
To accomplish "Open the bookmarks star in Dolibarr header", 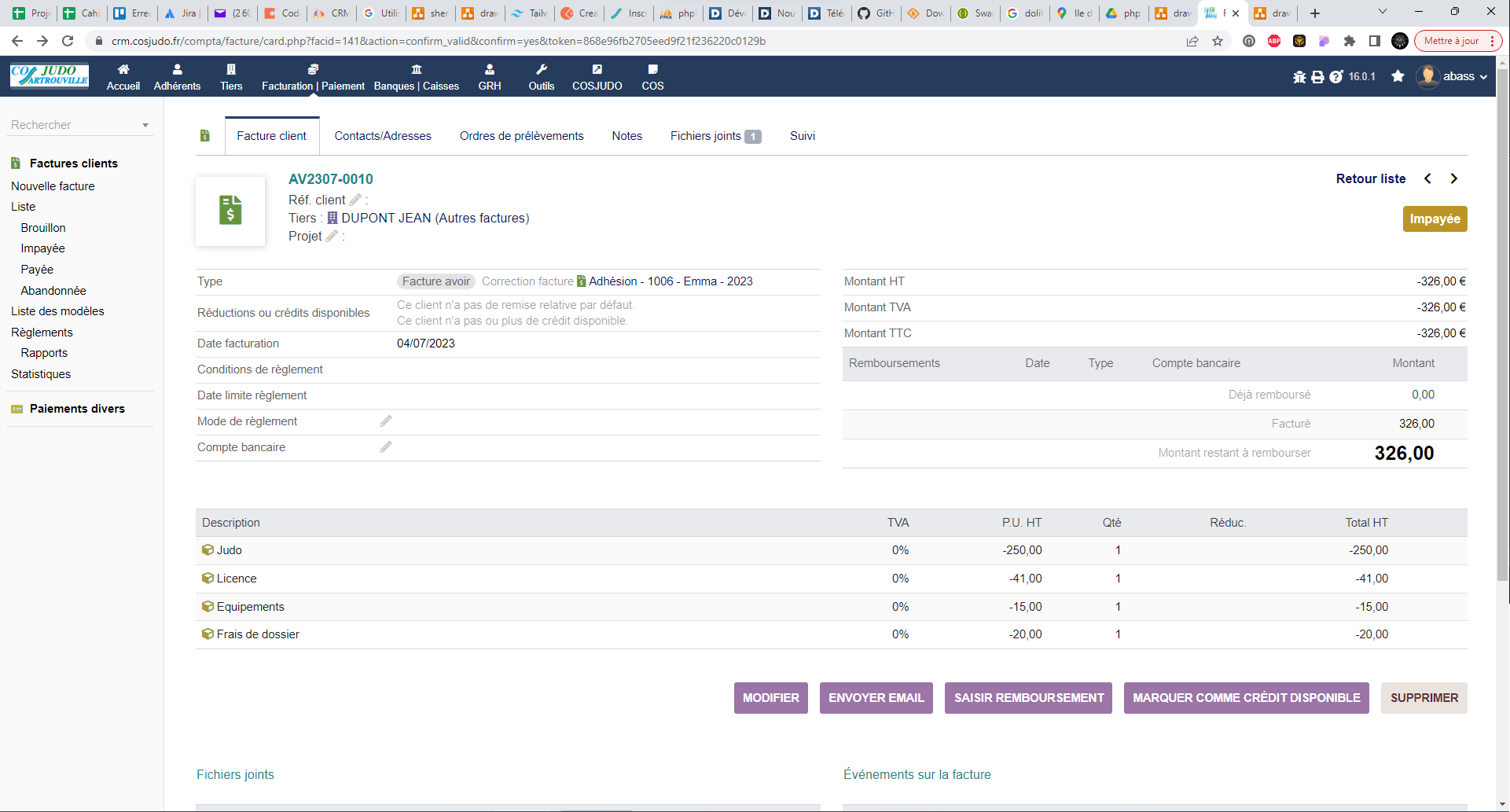I will [1398, 76].
